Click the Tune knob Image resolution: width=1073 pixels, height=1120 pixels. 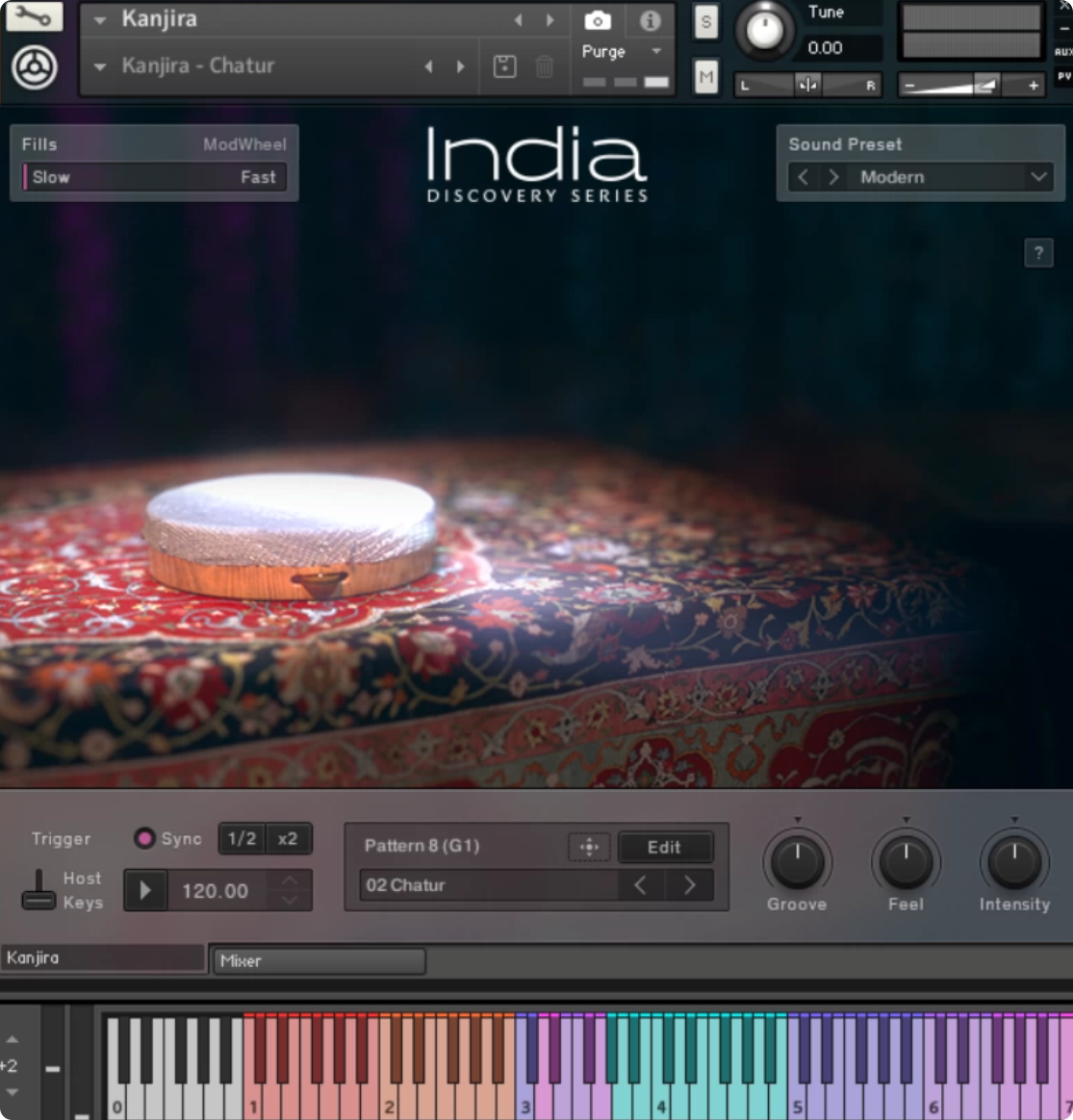pos(764,30)
